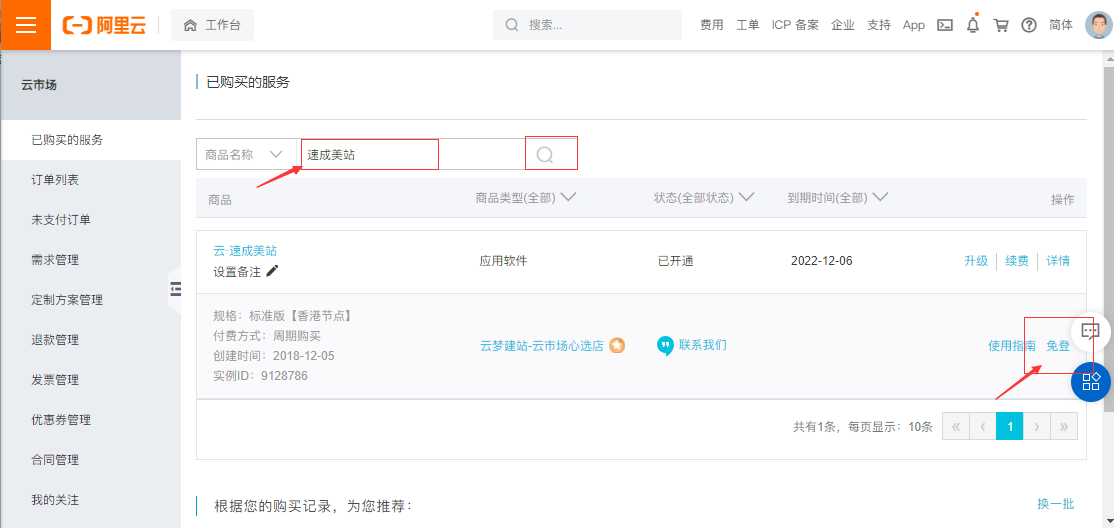Screen dimensions: 1114x528
Task: Open the floating chat bubble button
Action: [1091, 330]
